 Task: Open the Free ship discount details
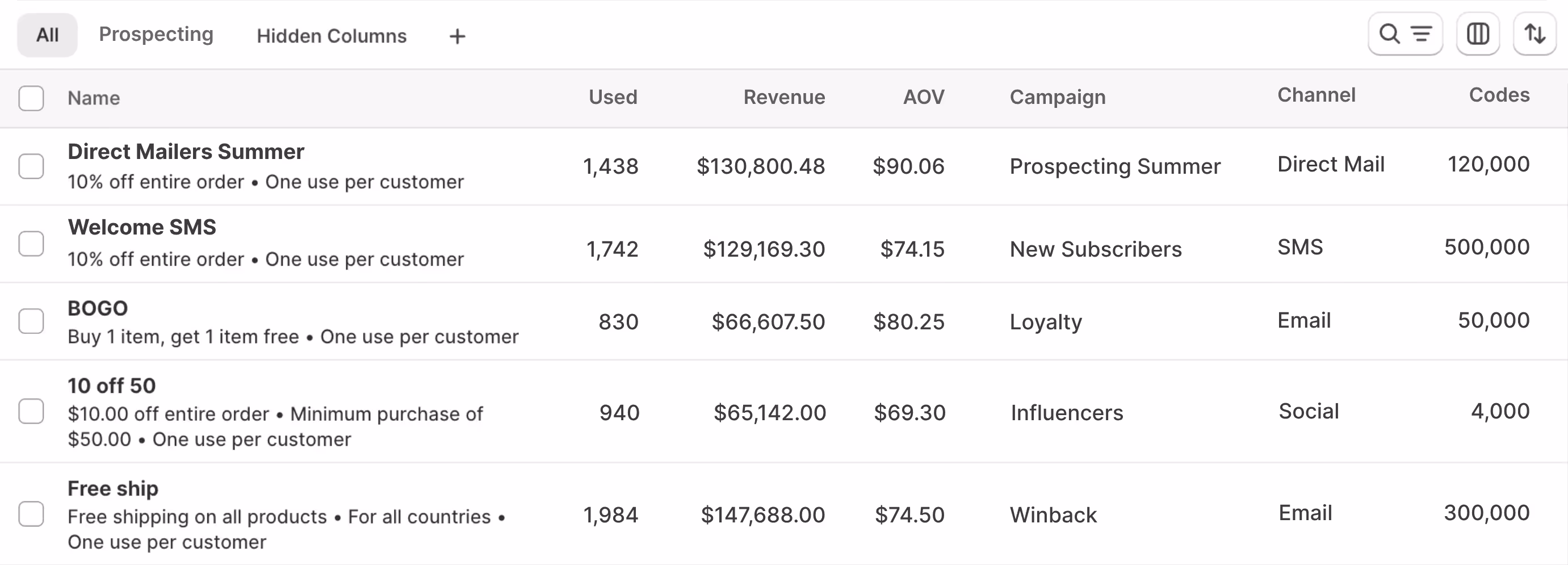tap(112, 488)
